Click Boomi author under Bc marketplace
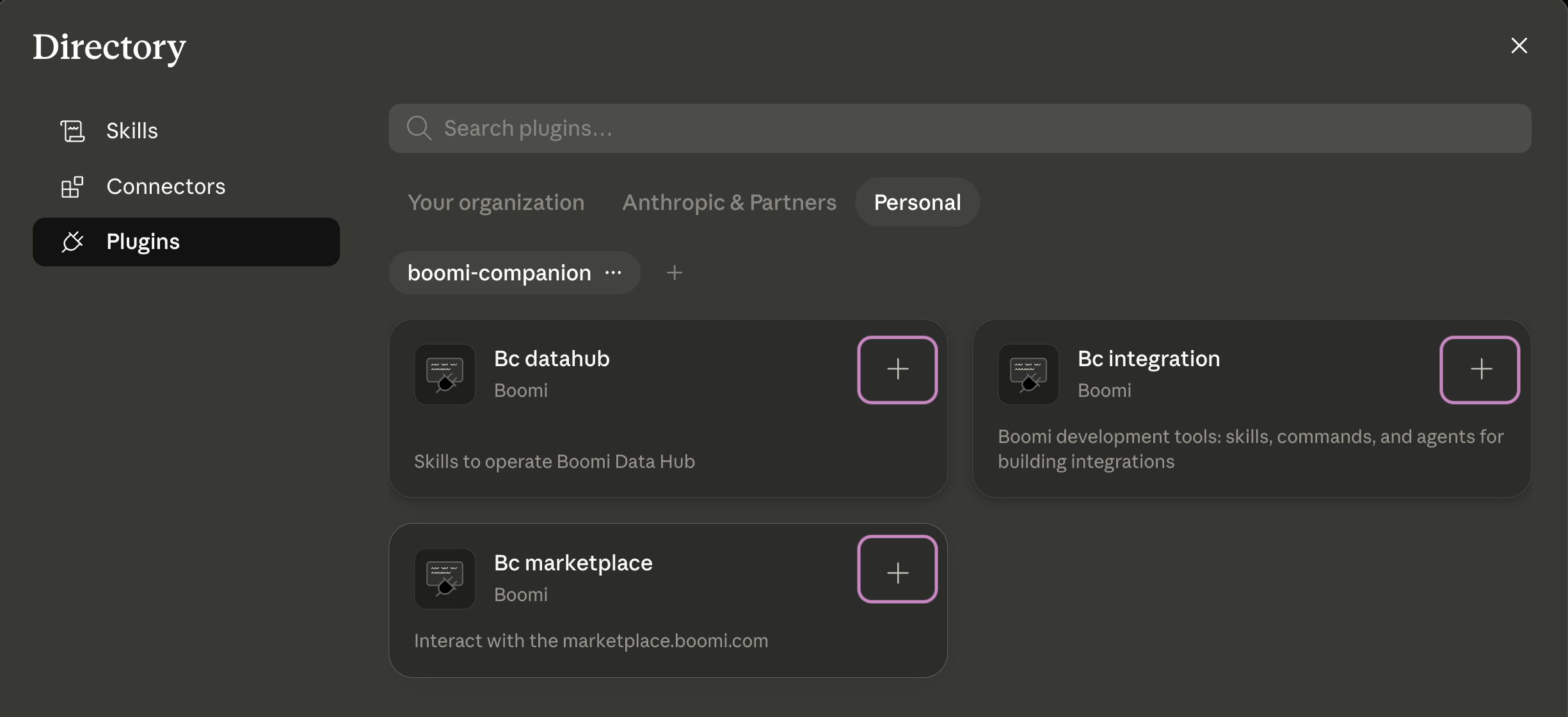 tap(521, 595)
